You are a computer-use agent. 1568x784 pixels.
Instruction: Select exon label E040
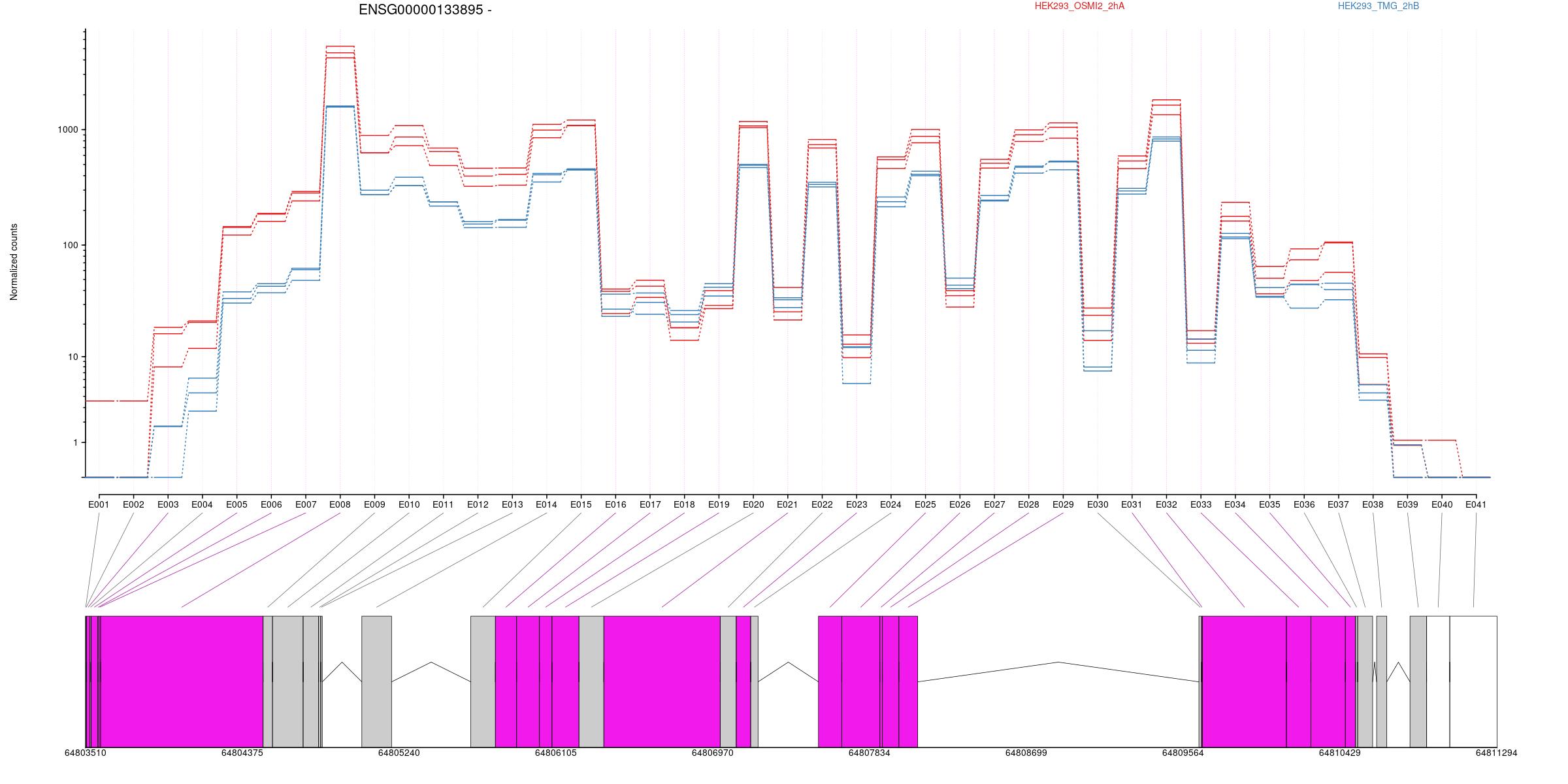(x=1442, y=504)
